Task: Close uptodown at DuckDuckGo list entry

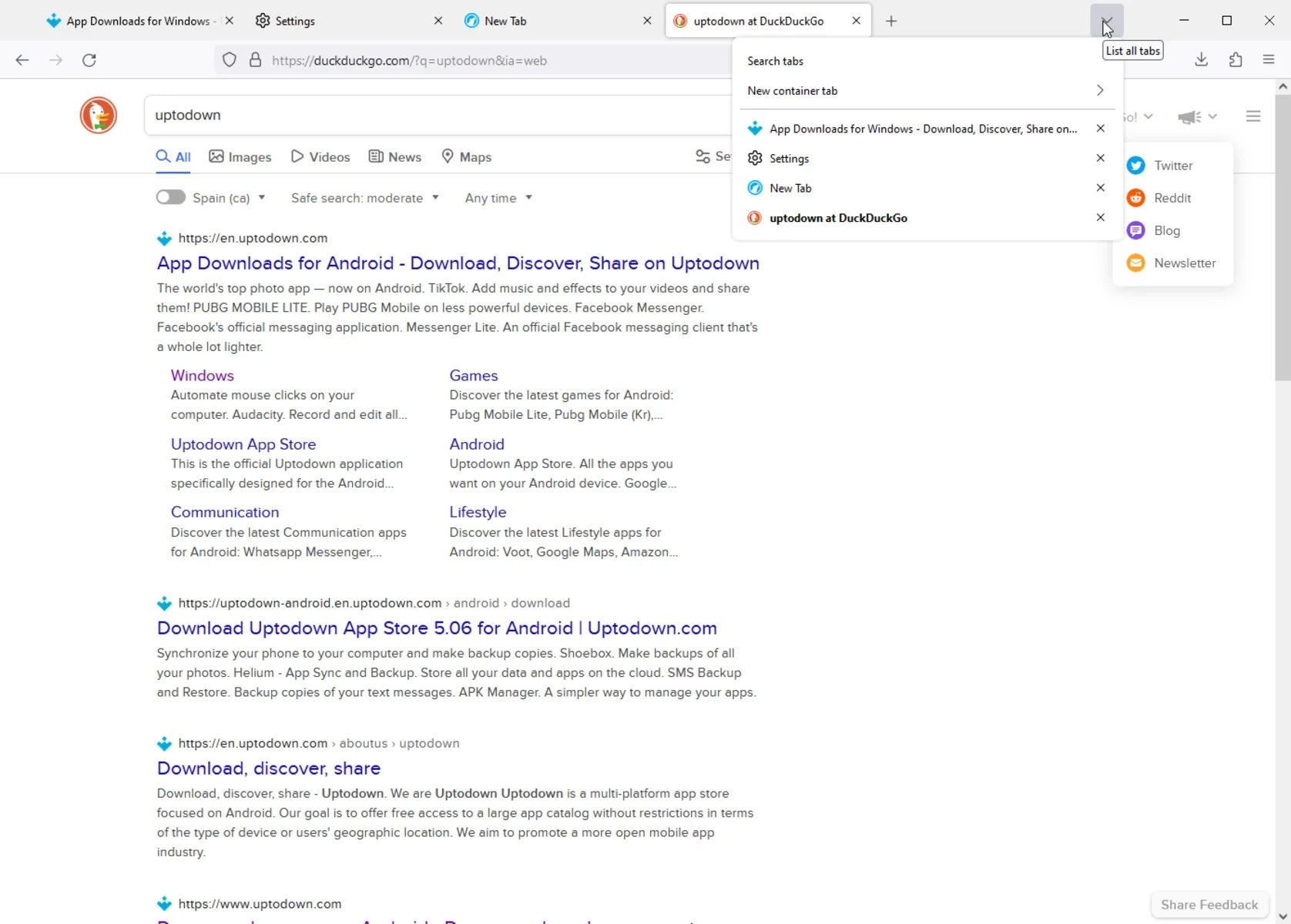Action: (x=1101, y=218)
